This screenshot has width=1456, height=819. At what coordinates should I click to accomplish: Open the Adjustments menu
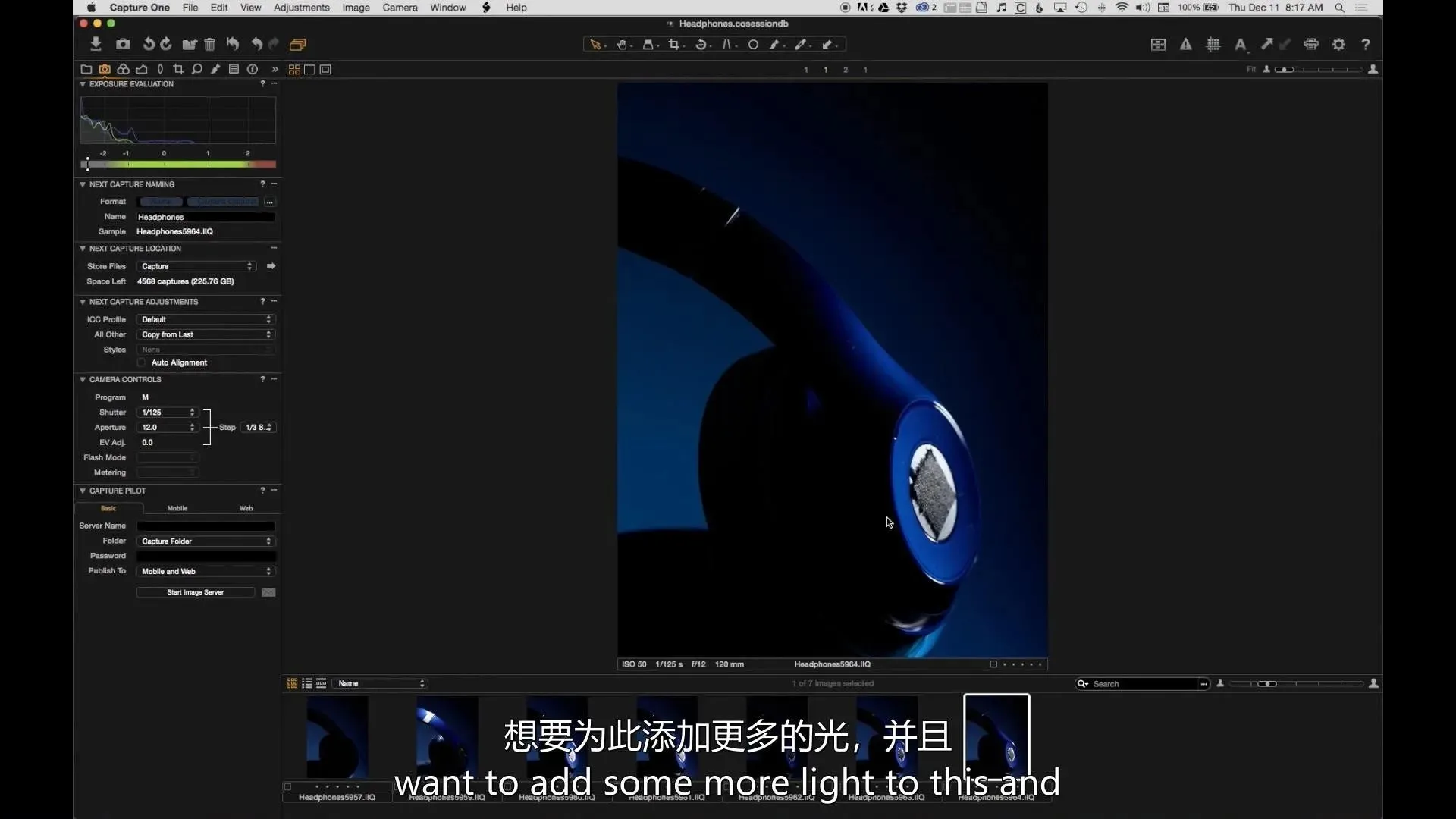[x=301, y=8]
